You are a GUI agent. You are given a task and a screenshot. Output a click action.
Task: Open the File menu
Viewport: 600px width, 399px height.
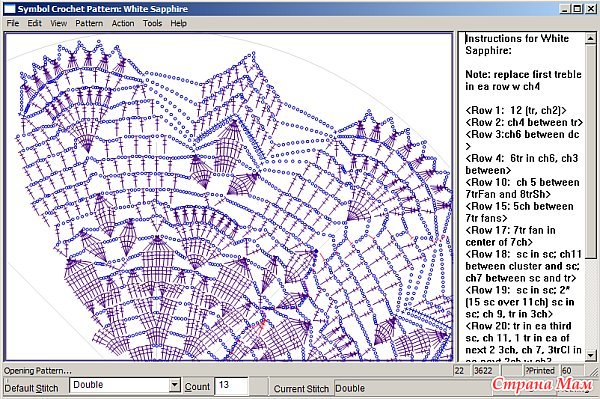coord(13,23)
